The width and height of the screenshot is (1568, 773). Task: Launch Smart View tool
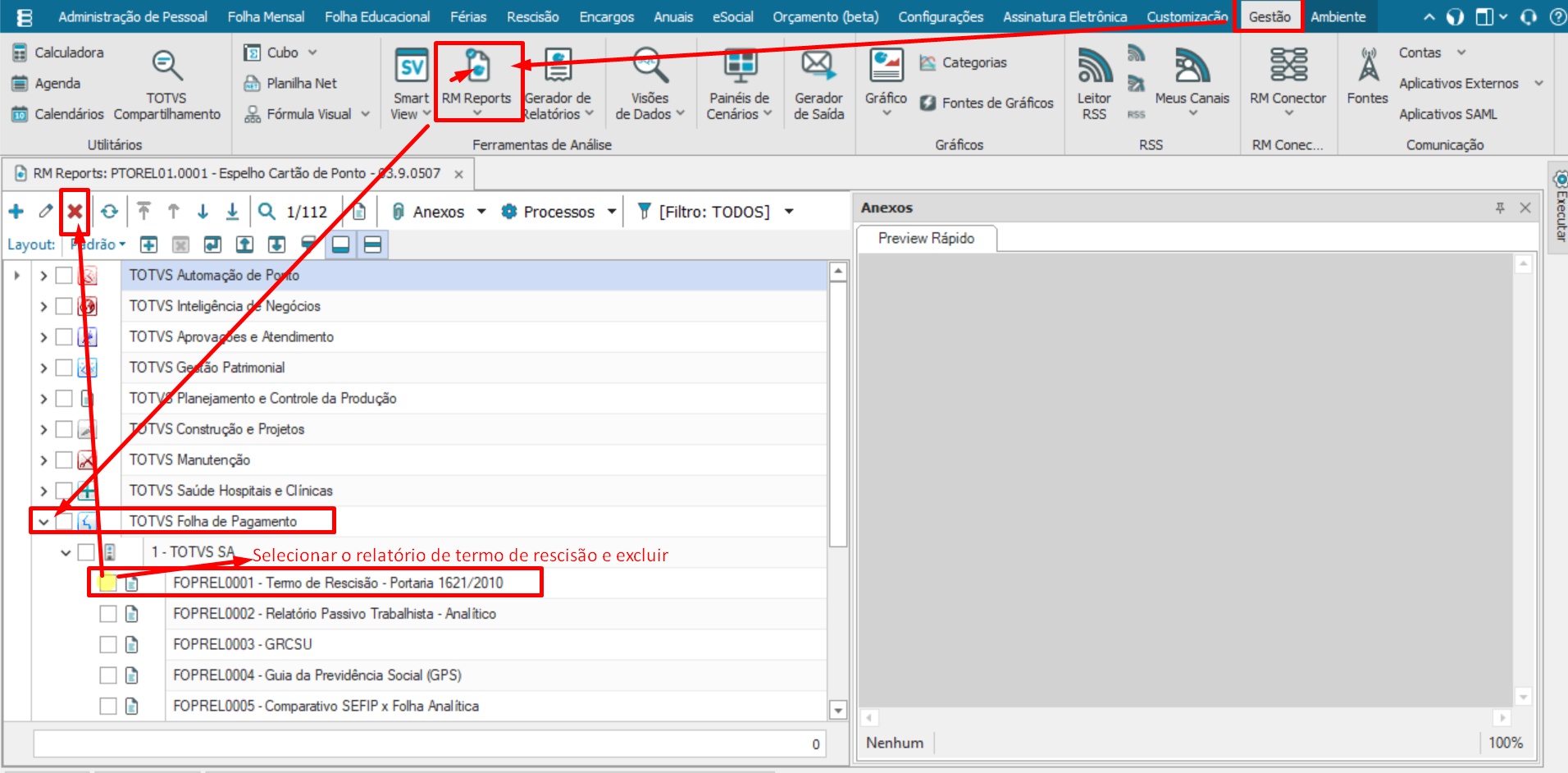pyautogui.click(x=411, y=85)
